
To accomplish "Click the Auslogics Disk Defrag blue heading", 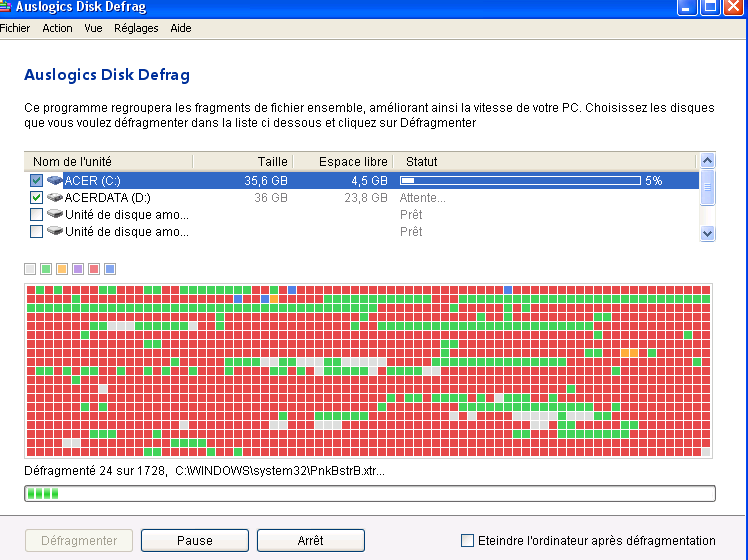I will pyautogui.click(x=107, y=75).
